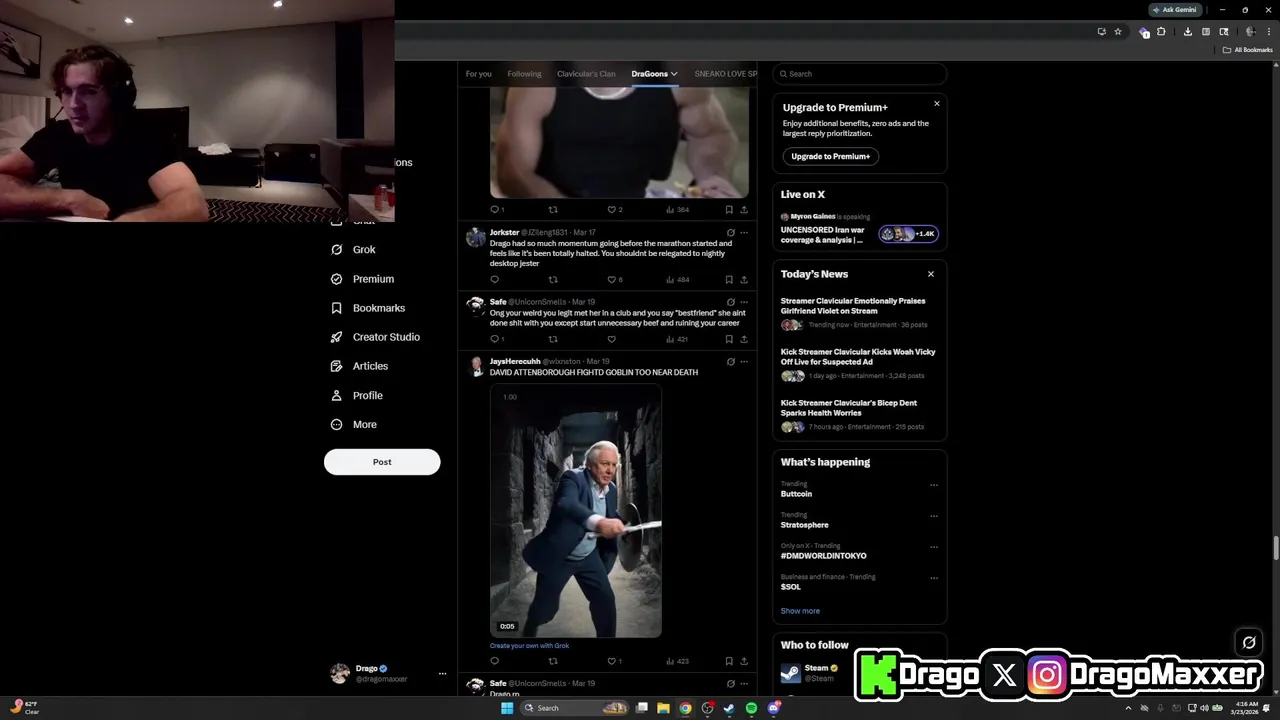Screen dimensions: 1280x720
Task: Repost Safe's 'Ong your weird' post
Action: (x=553, y=339)
